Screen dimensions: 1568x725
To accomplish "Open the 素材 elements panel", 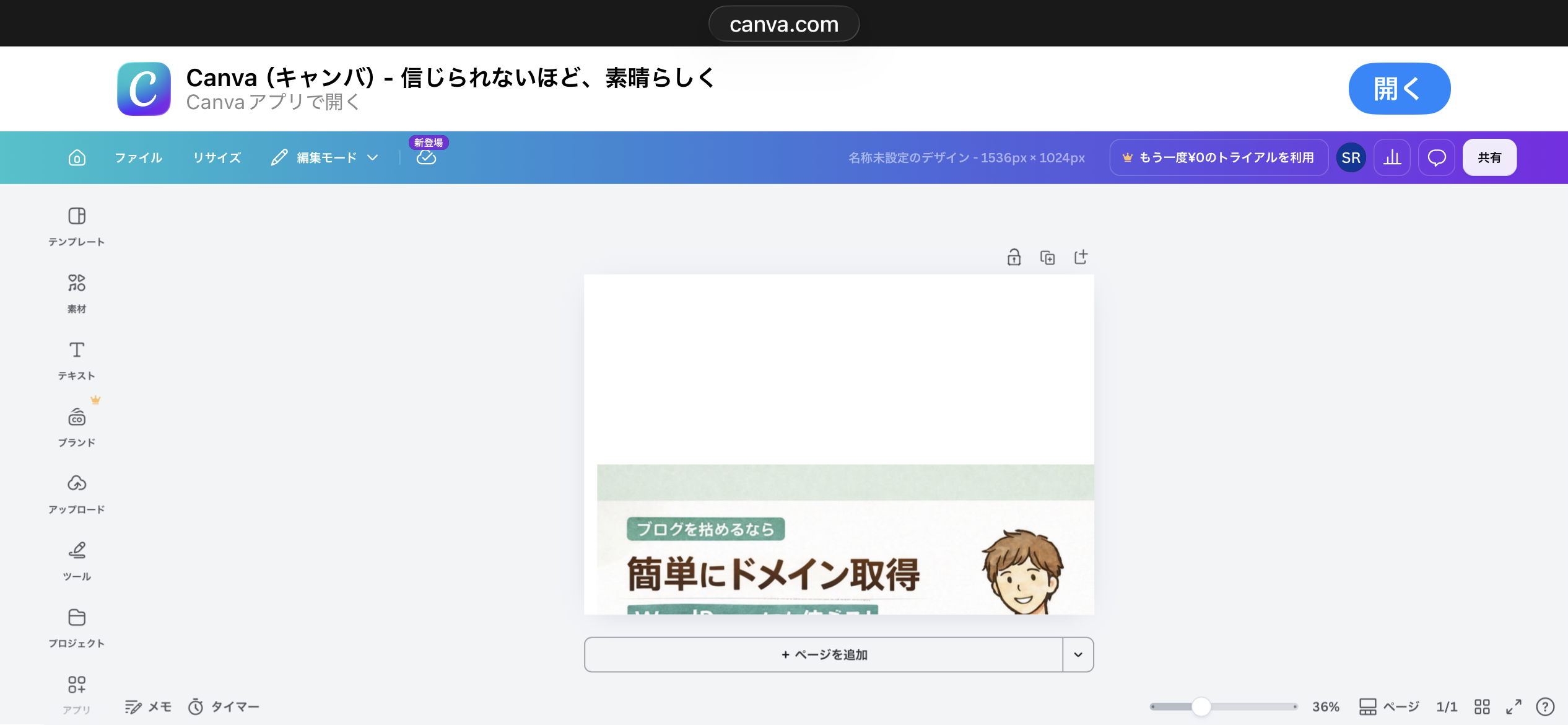I will click(x=77, y=293).
